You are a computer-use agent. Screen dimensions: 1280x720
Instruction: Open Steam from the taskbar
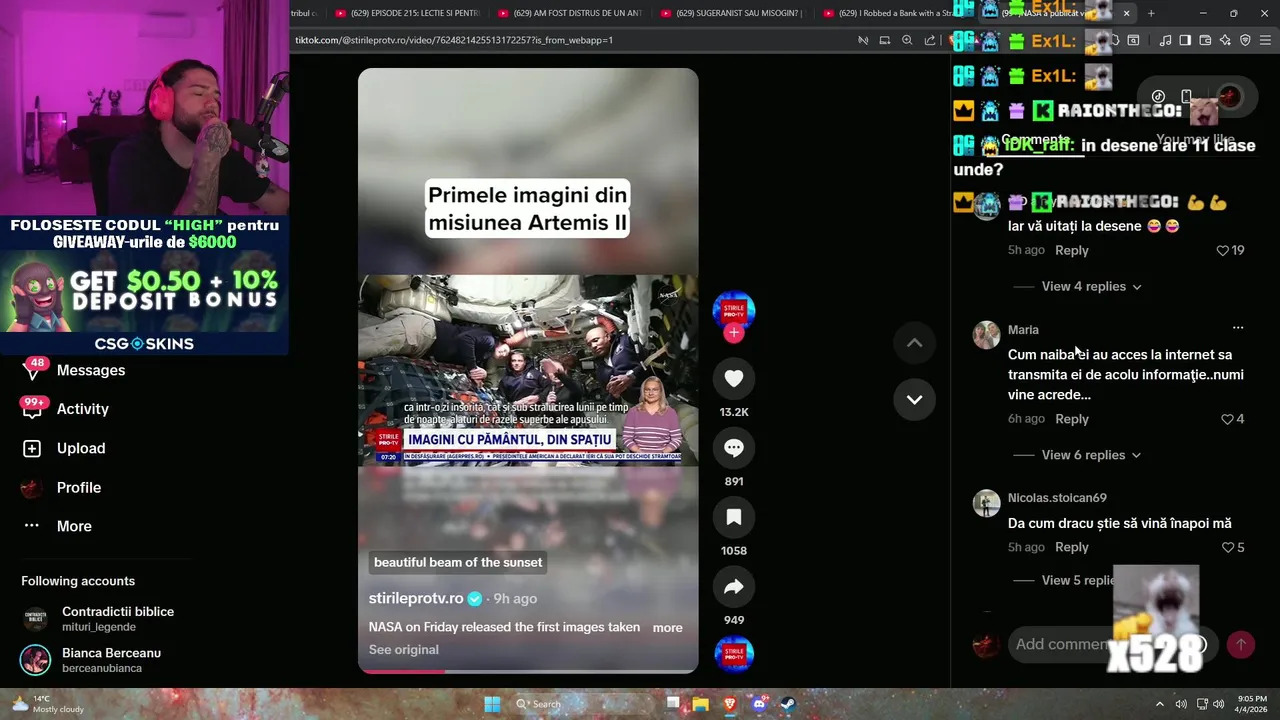point(787,704)
